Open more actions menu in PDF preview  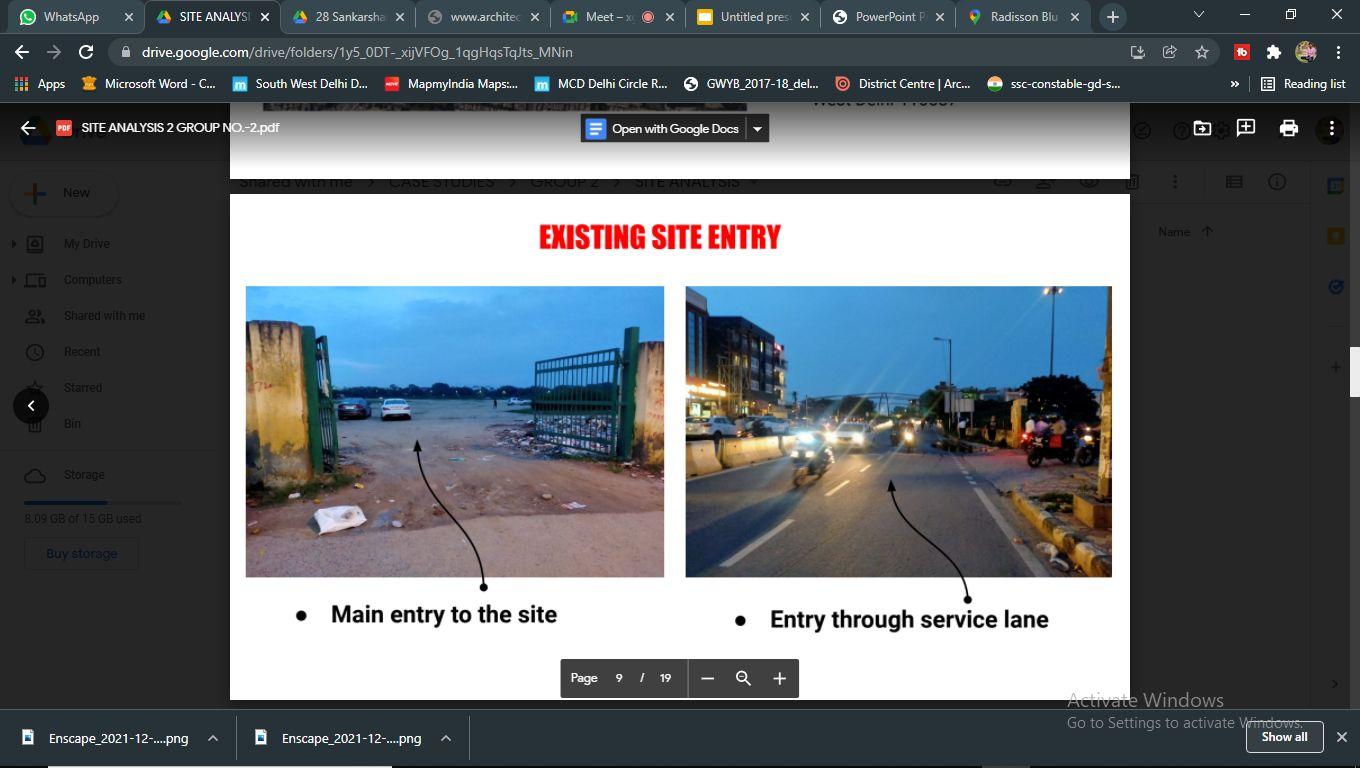[x=1331, y=128]
